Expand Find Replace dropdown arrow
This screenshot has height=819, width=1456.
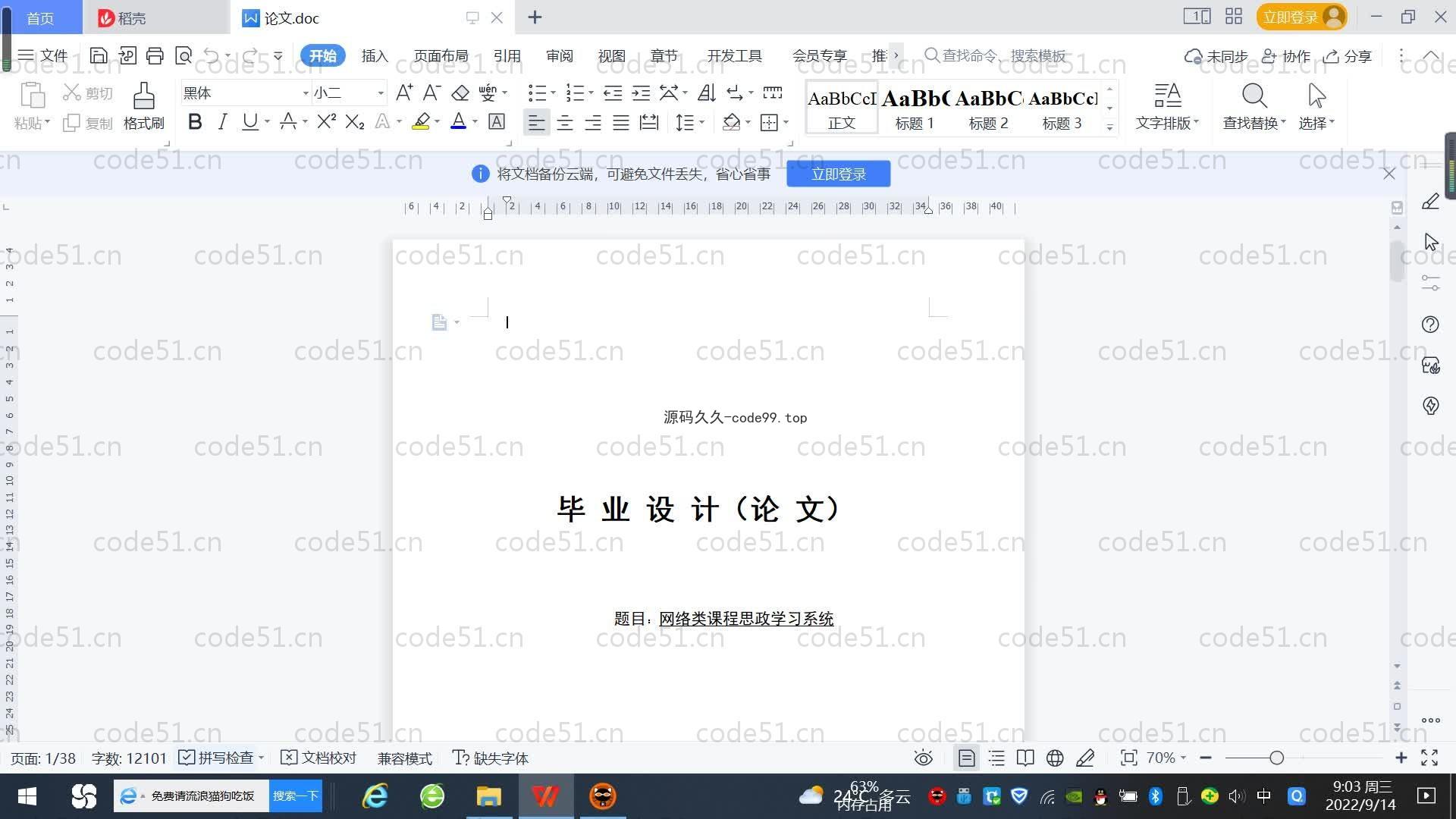click(x=1283, y=121)
